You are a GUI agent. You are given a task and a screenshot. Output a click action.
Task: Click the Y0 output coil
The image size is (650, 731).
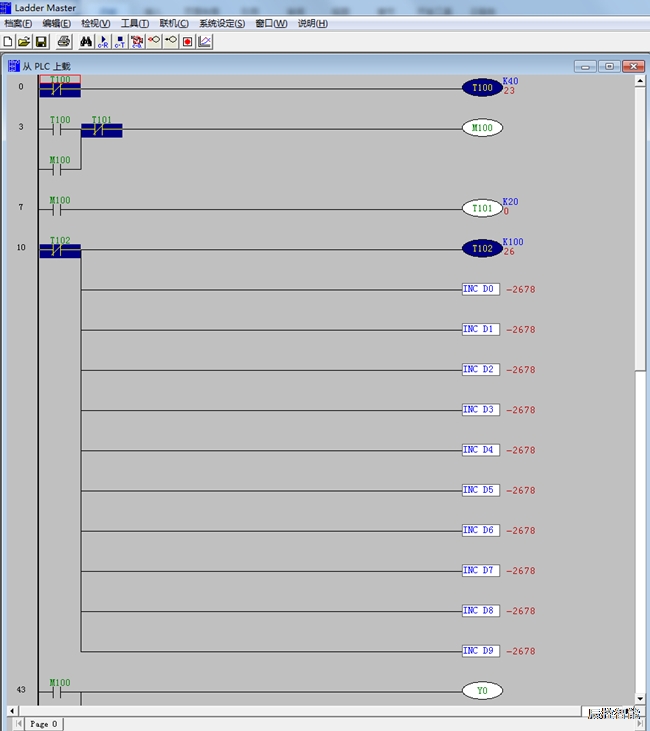click(x=482, y=690)
